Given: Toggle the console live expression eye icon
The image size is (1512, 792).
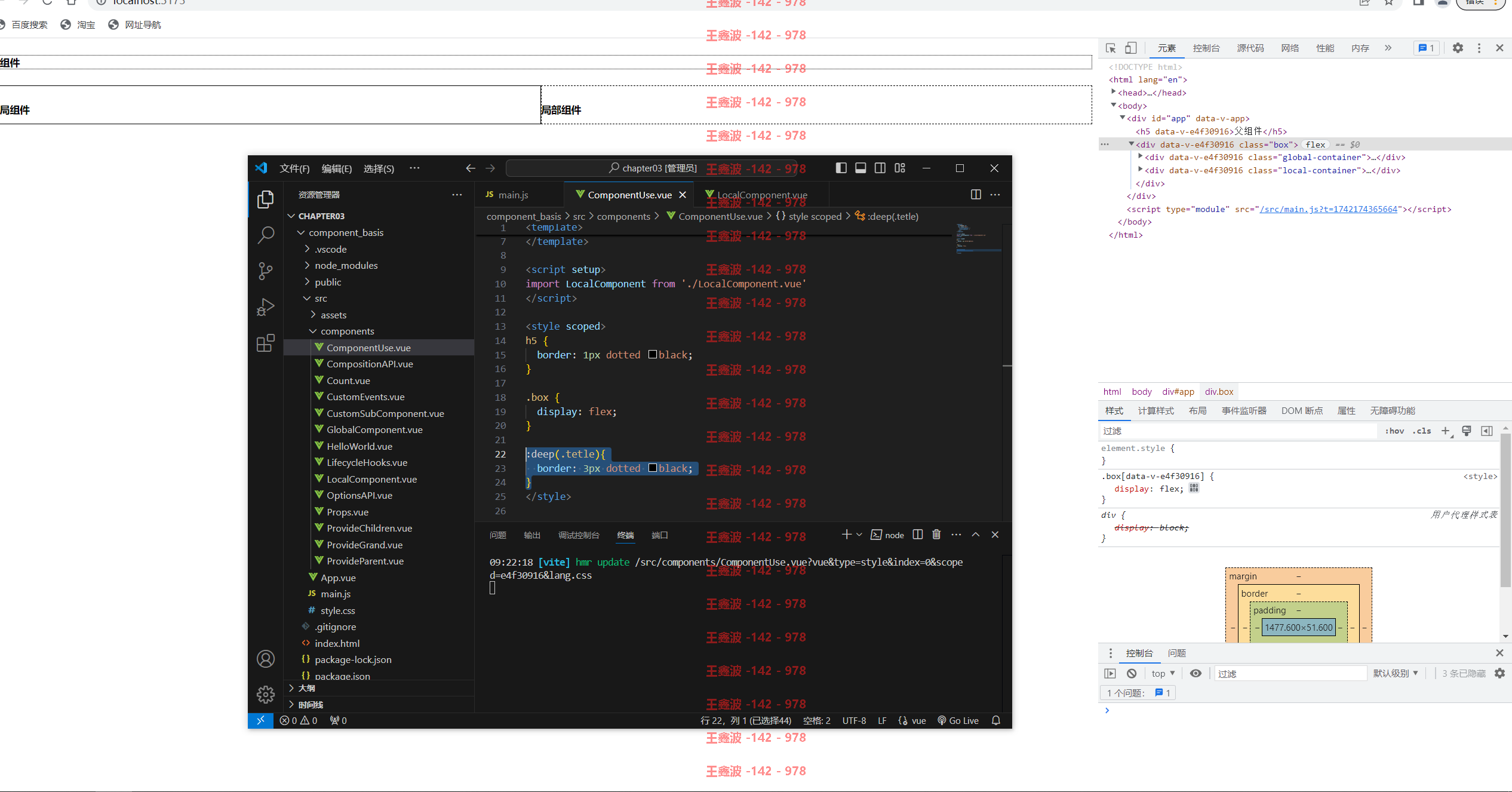Looking at the screenshot, I should (x=1196, y=673).
